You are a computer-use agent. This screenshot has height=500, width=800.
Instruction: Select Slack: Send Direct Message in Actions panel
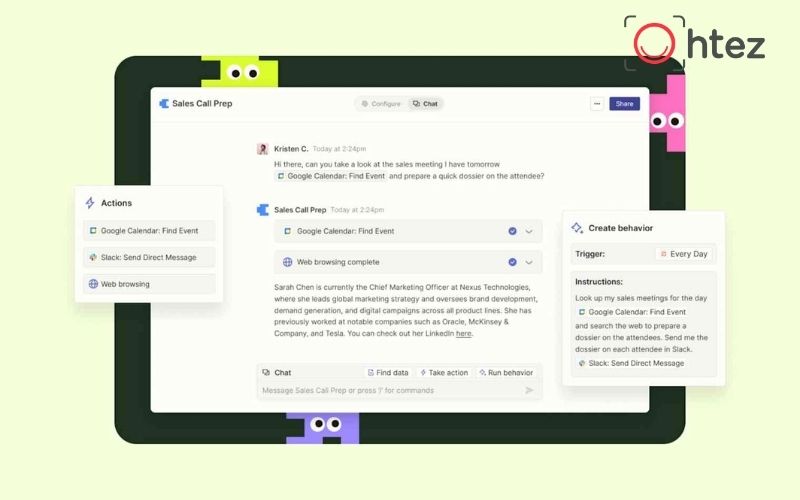[x=149, y=257]
